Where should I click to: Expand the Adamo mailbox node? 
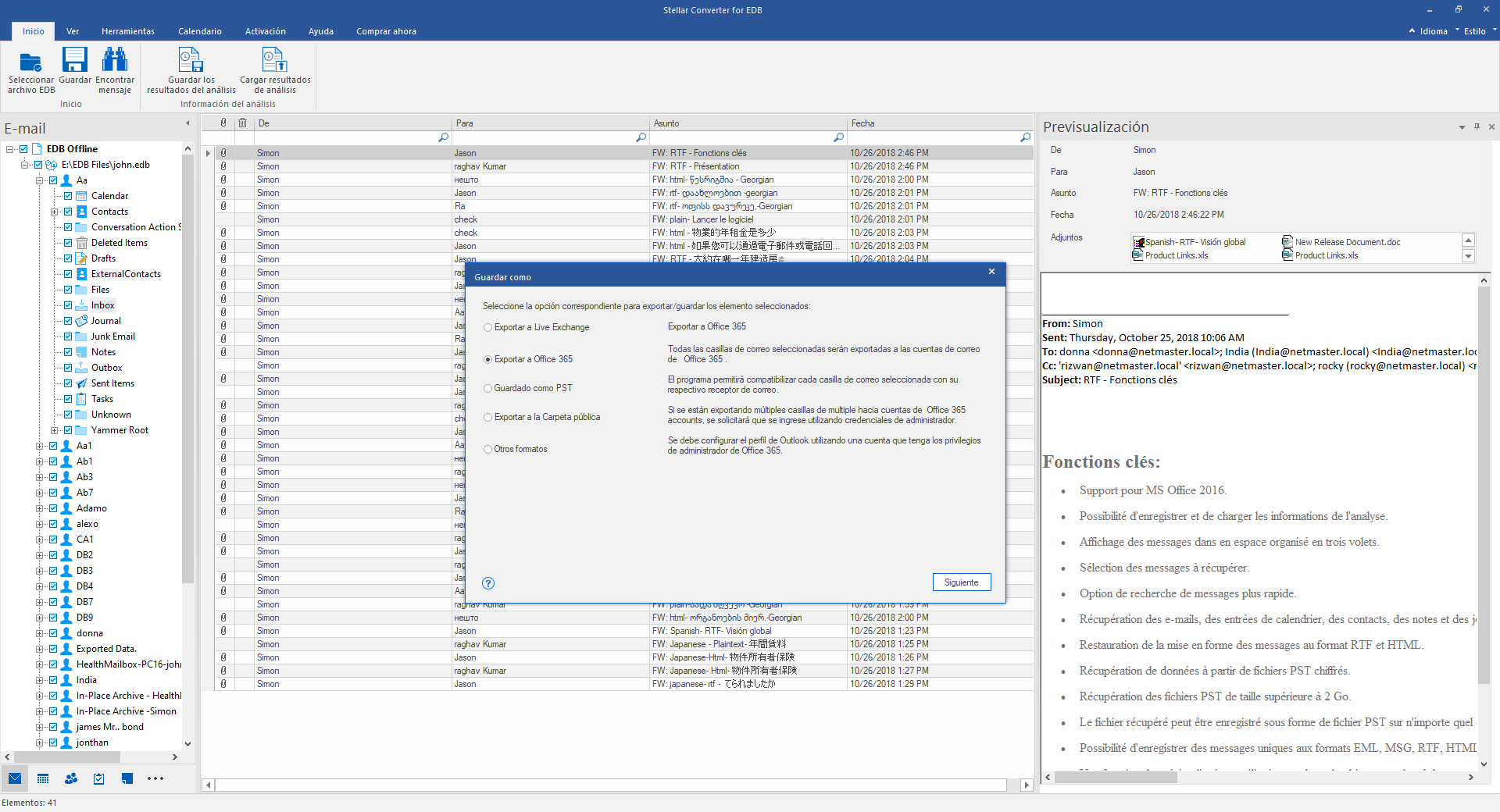pos(39,508)
